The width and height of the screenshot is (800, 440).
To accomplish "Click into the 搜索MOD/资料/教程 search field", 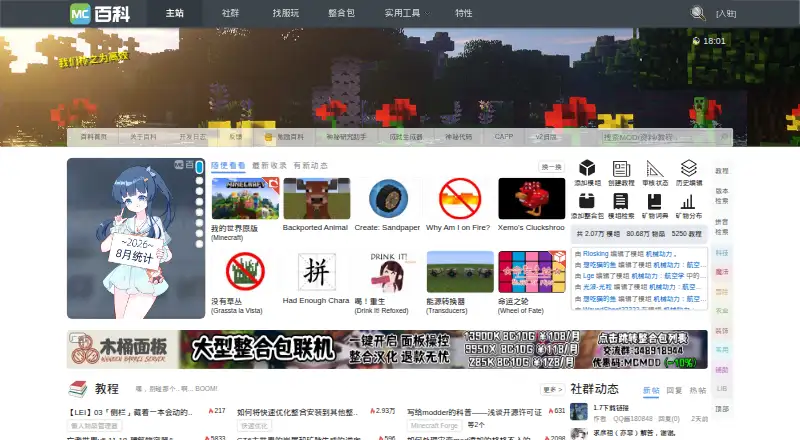I will 660,137.
